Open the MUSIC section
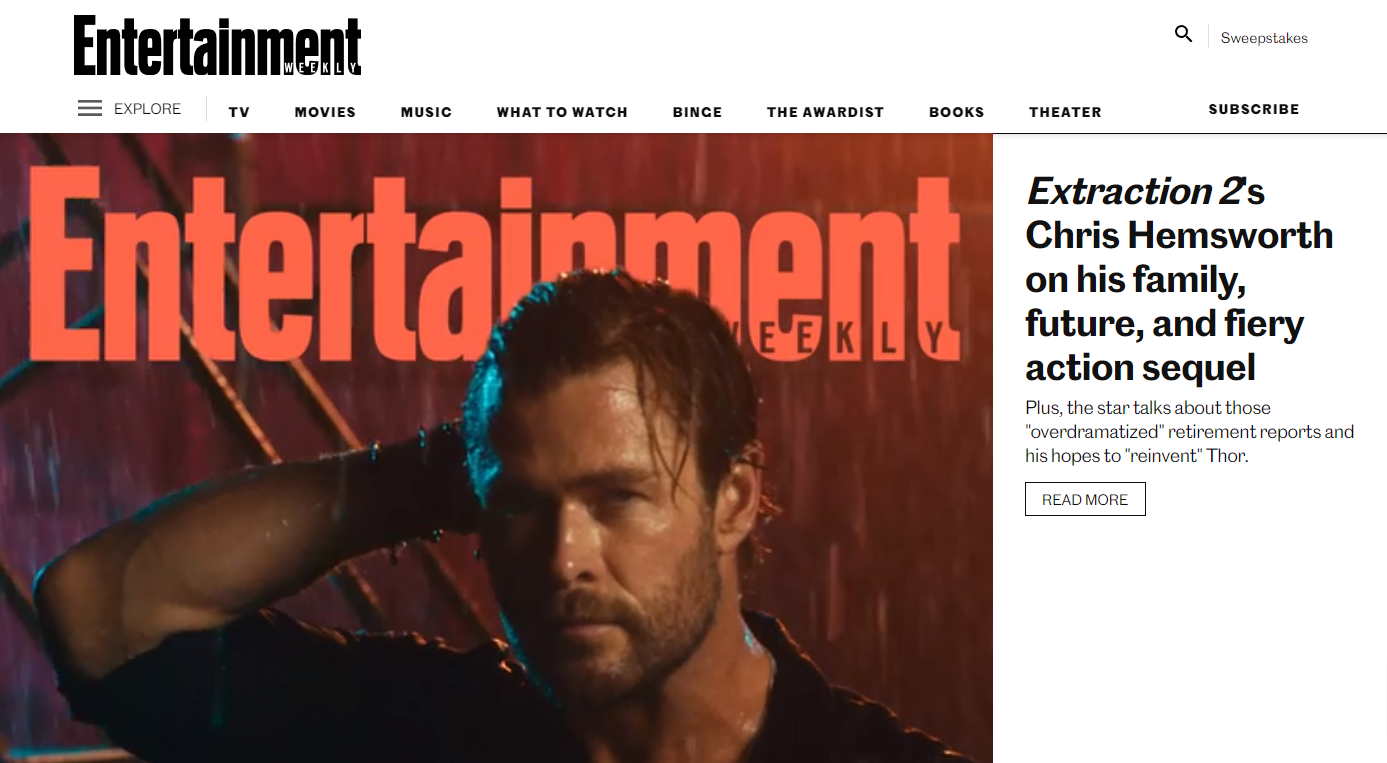The image size is (1387, 763). pyautogui.click(x=426, y=112)
